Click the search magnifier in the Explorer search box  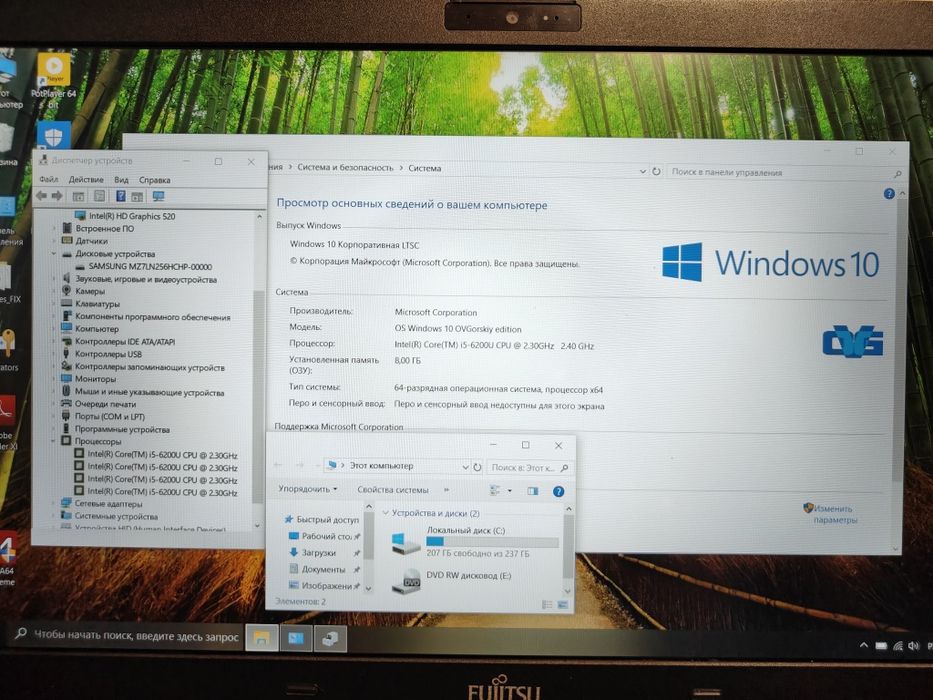click(564, 468)
